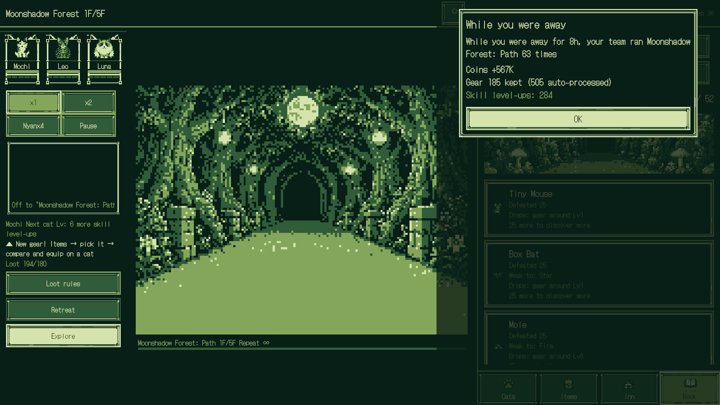
Task: Set game speed to x2
Action: point(88,102)
